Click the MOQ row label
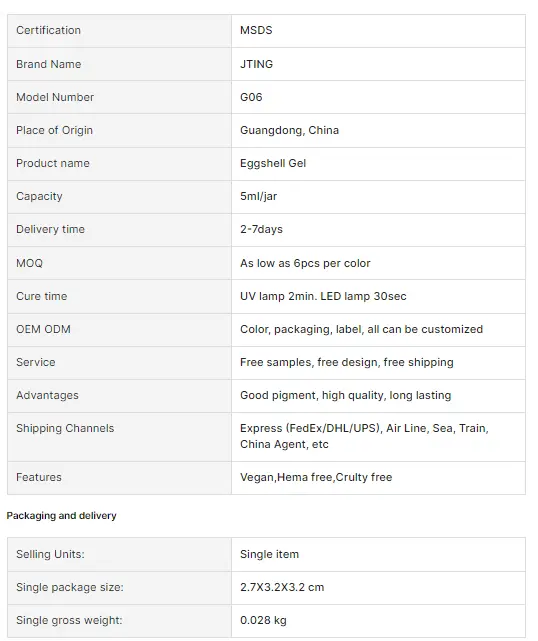The height and width of the screenshot is (641, 538). [x=29, y=263]
